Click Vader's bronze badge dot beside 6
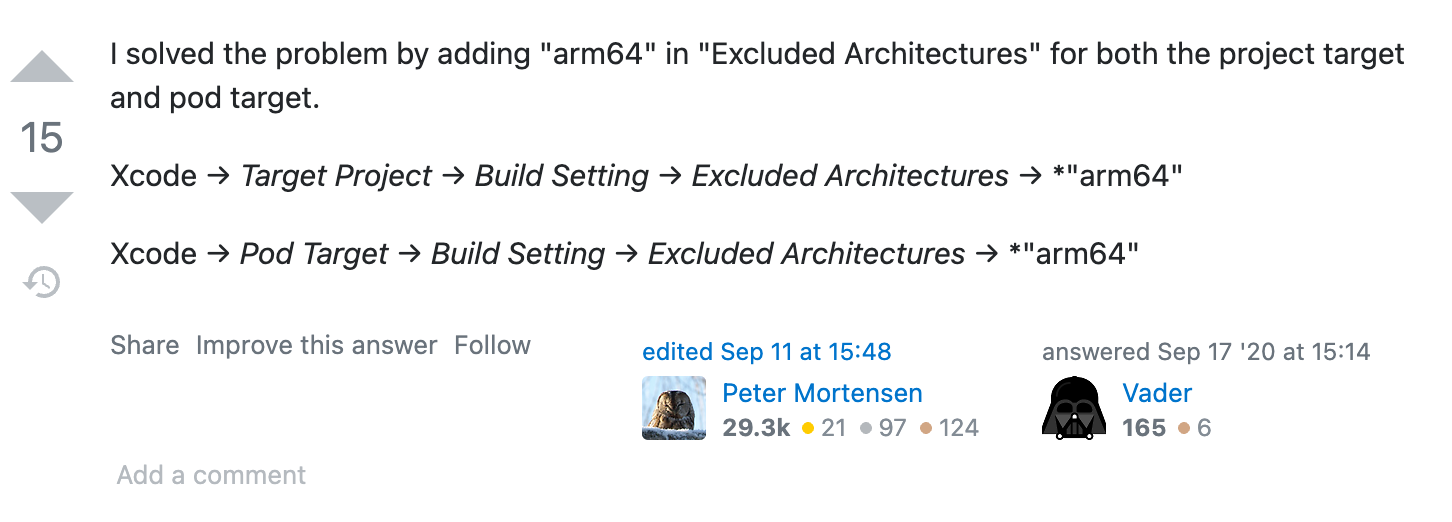This screenshot has width=1452, height=522. point(1184,429)
